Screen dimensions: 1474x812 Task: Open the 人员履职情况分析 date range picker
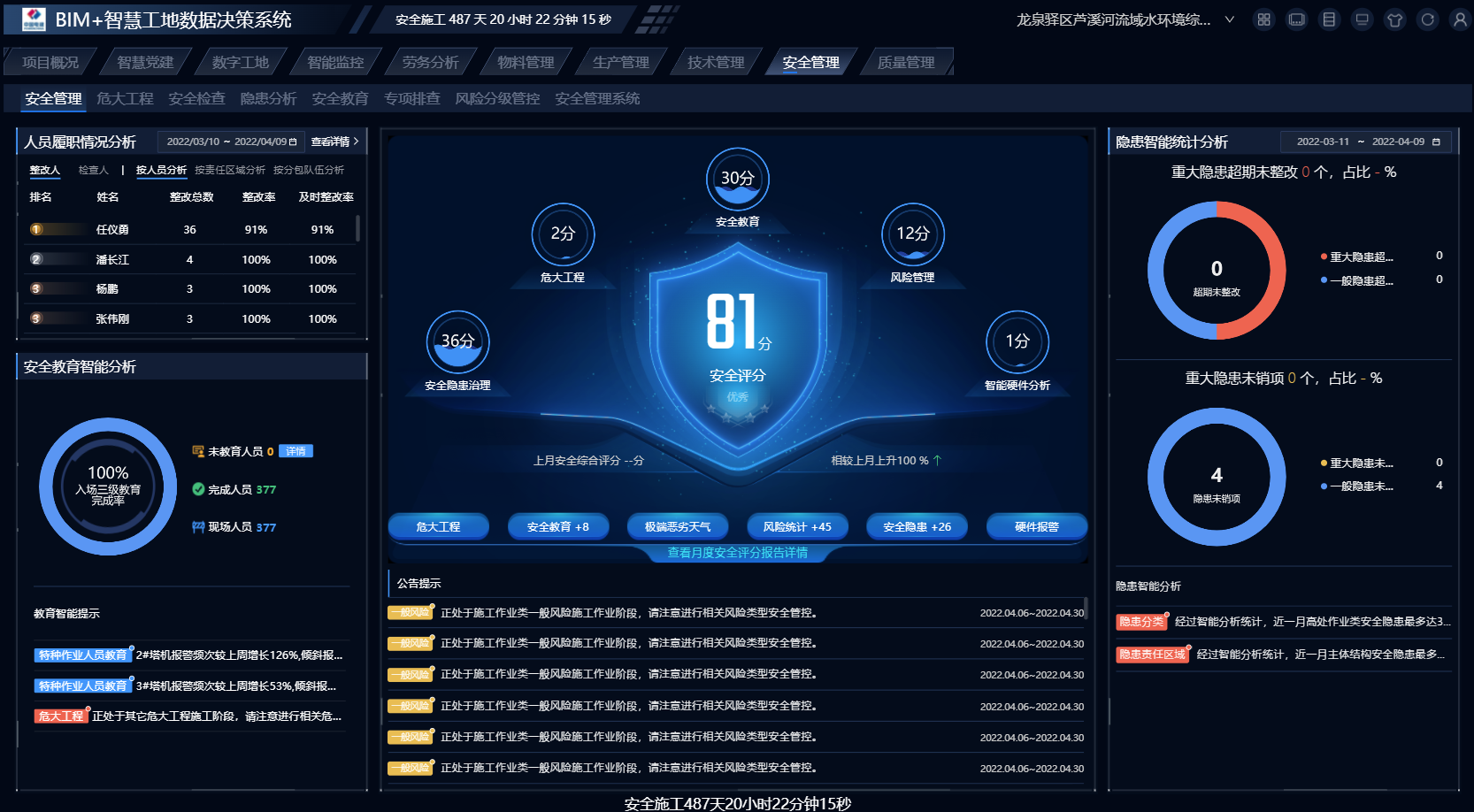[231, 142]
